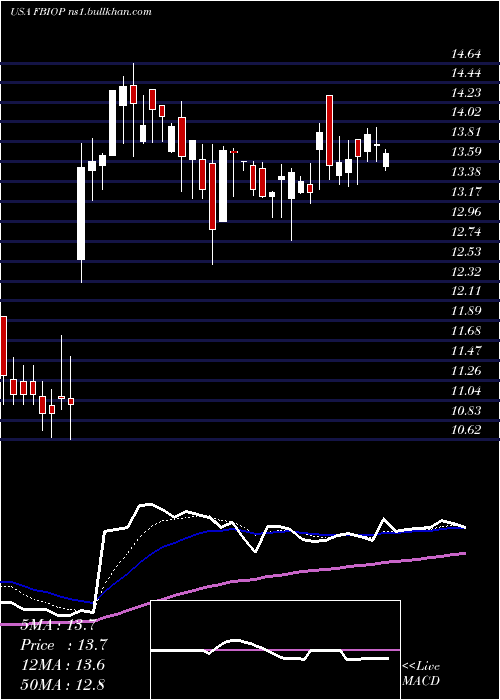Click the 11.47 price axis label

[466, 351]
